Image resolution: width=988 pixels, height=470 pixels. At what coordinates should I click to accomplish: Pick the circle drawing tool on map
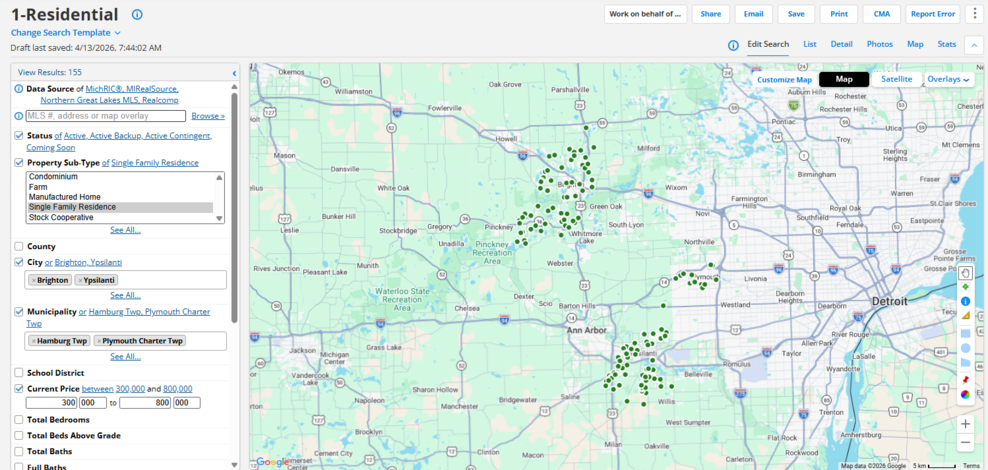click(x=965, y=348)
